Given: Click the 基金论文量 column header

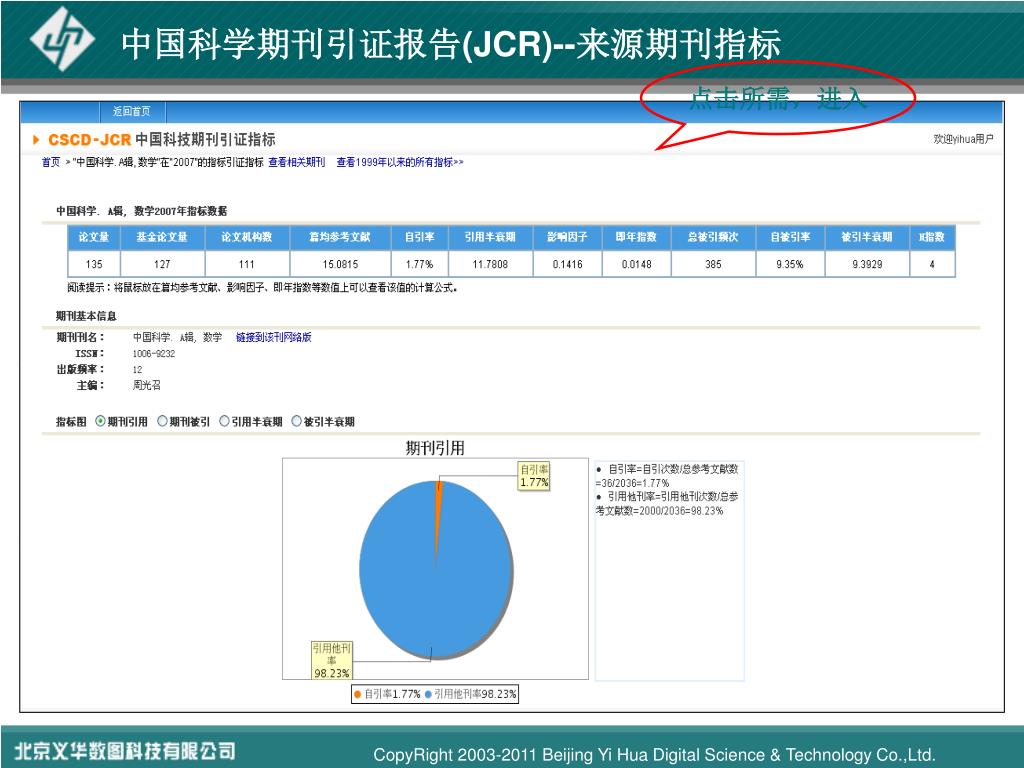Looking at the screenshot, I should point(162,237).
